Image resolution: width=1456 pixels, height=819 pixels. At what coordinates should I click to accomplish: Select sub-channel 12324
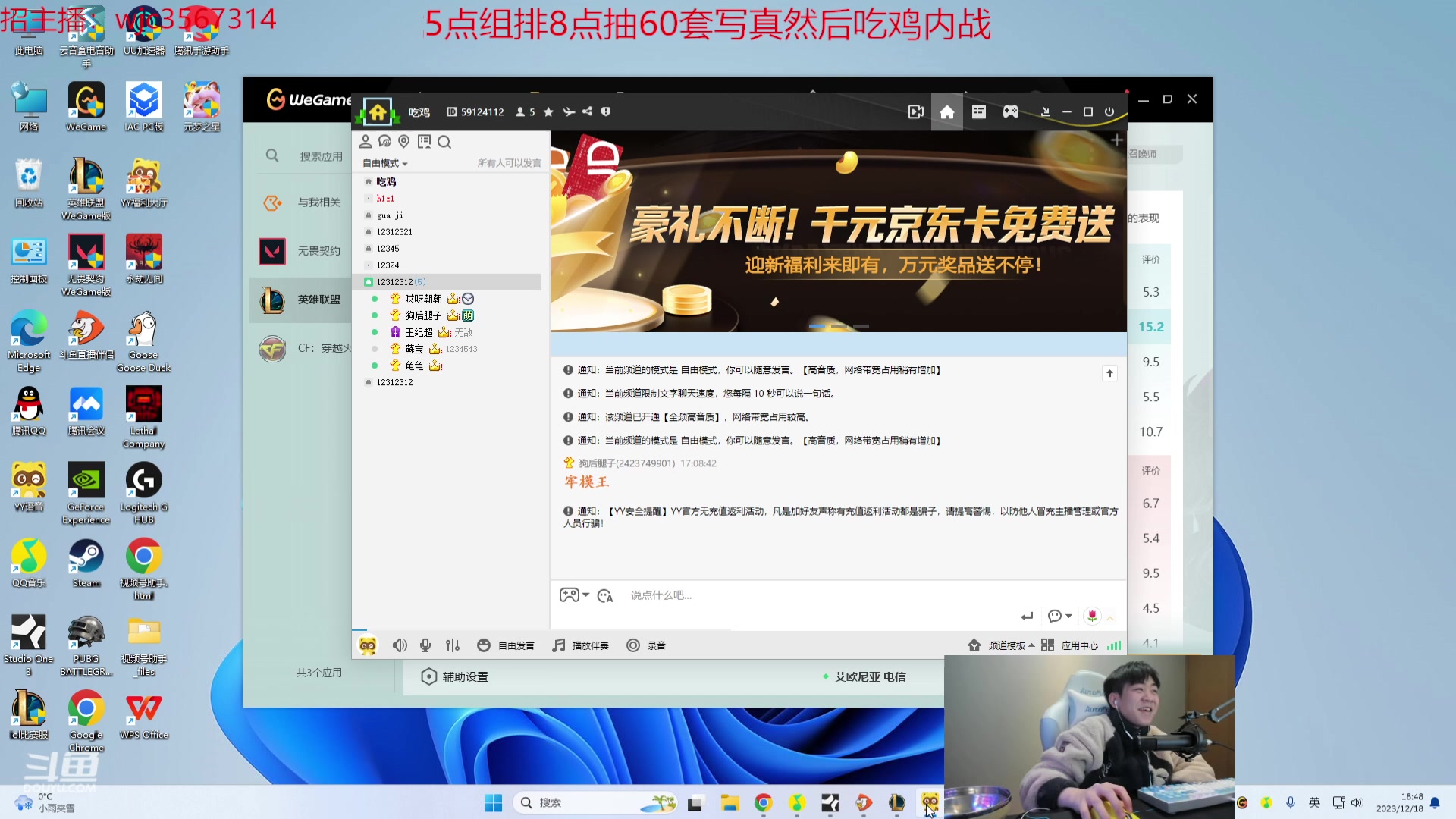[x=388, y=265]
